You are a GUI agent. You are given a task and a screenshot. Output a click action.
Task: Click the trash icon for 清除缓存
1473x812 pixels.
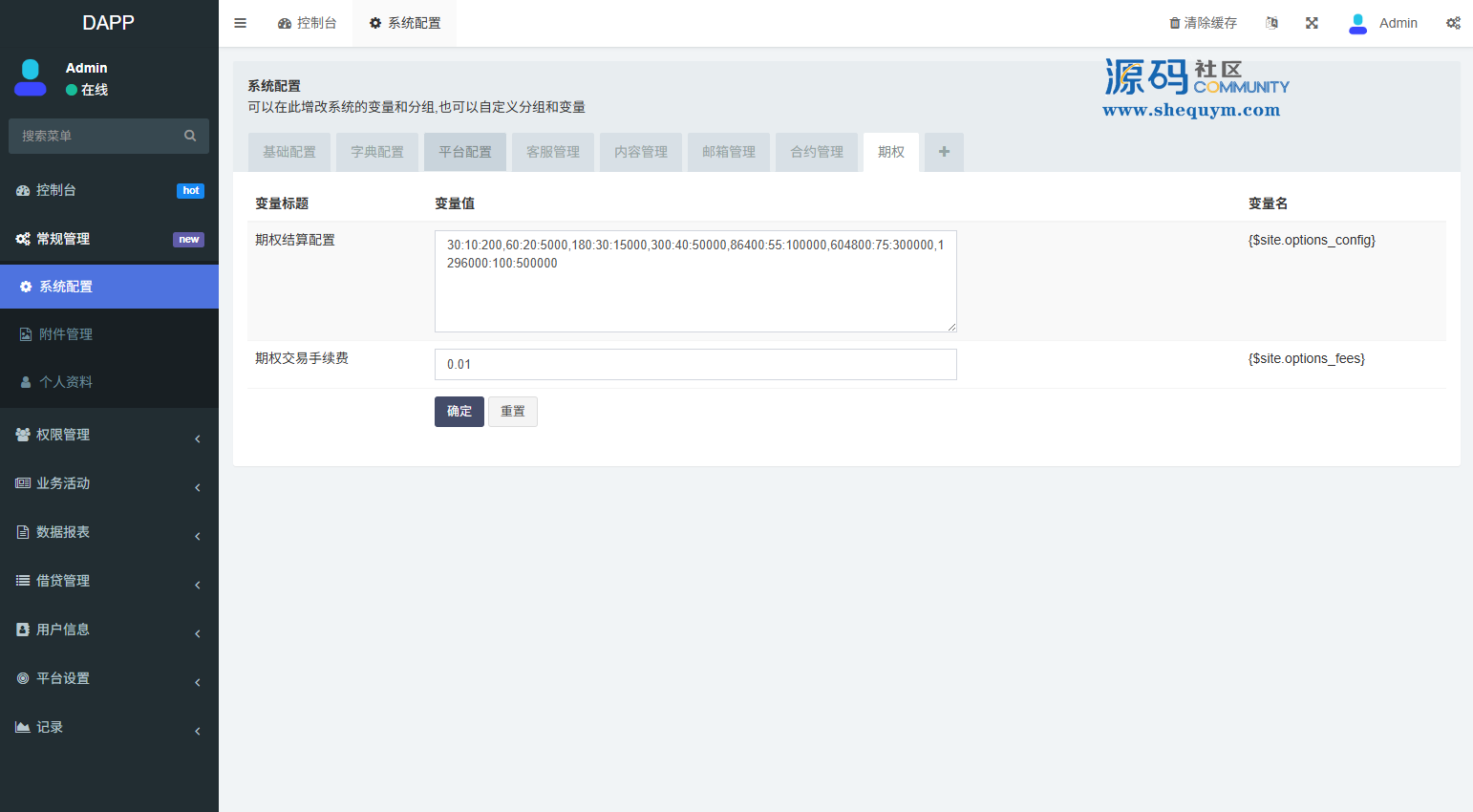click(1175, 23)
